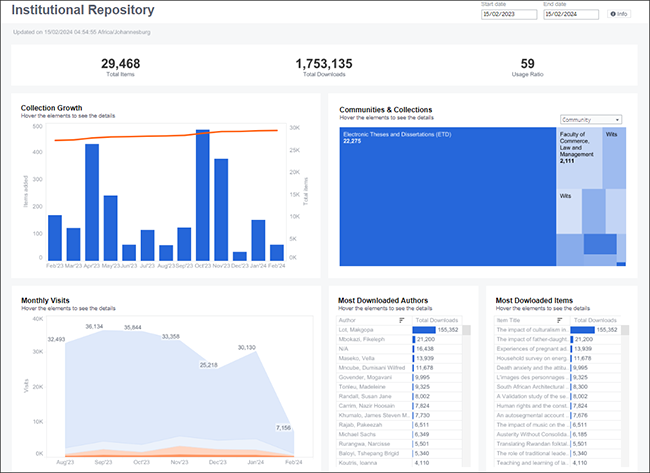650x473 pixels.
Task: Click the sort icon beside the Item Title column
Action: (560, 320)
